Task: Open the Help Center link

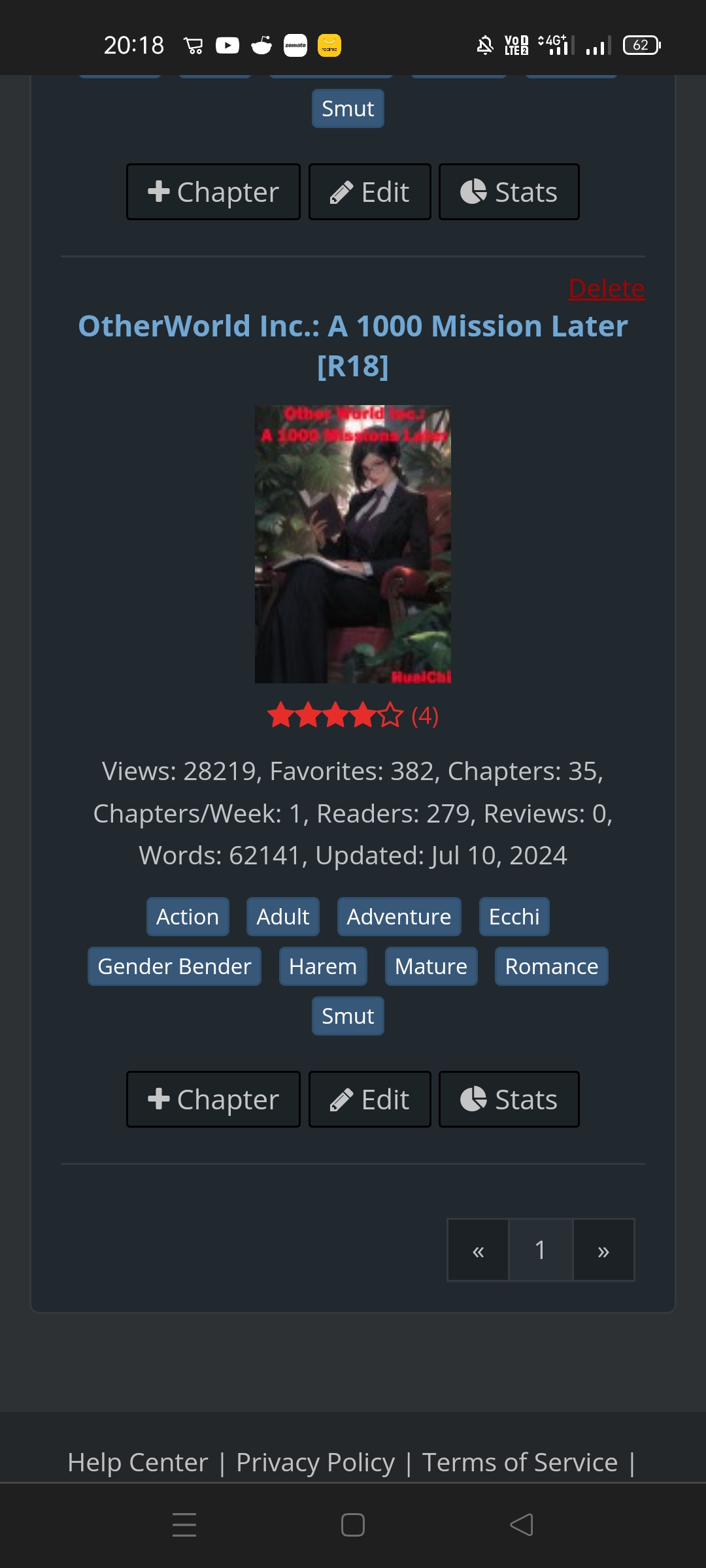Action: pyautogui.click(x=138, y=1462)
